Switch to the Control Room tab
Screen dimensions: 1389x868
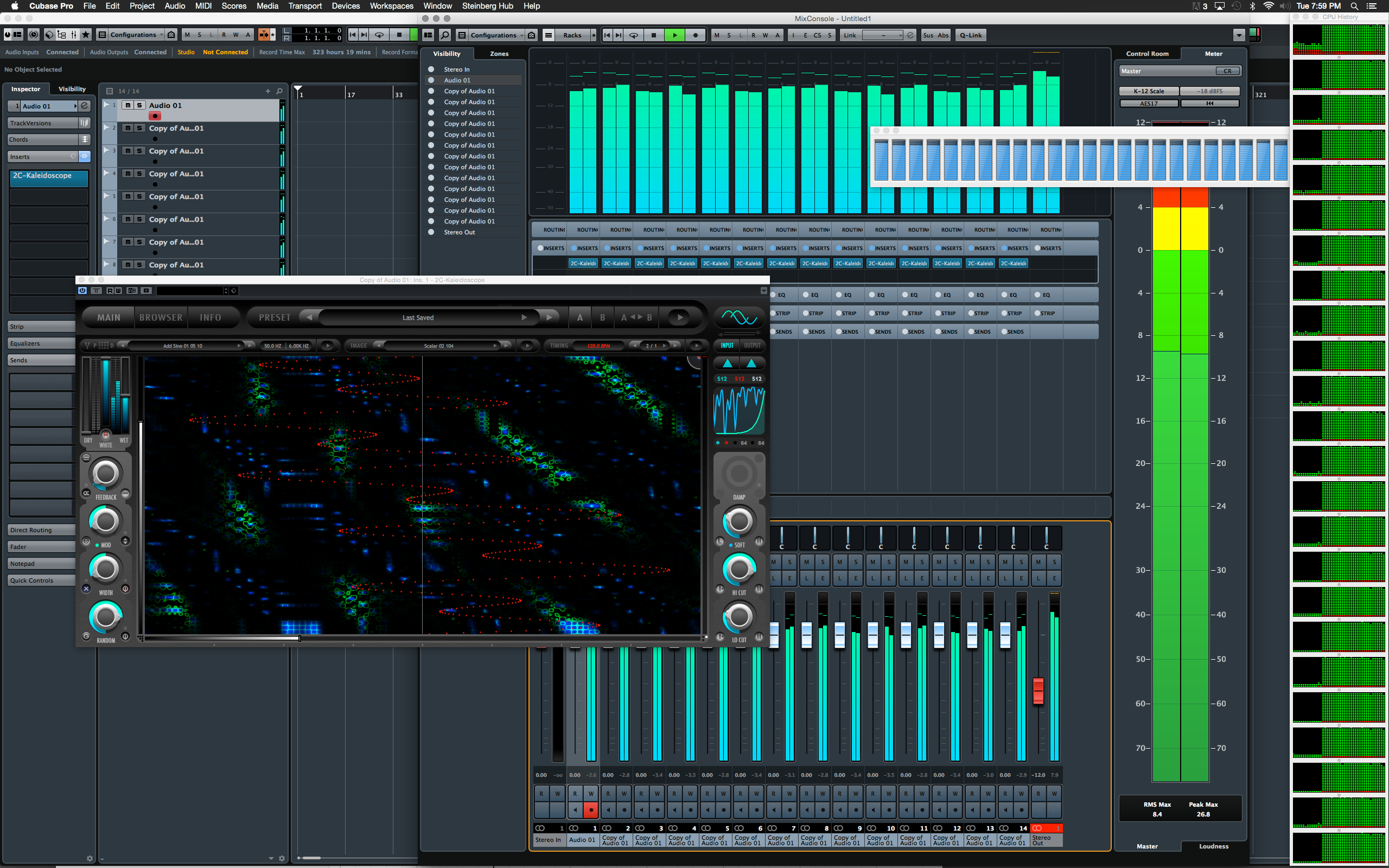point(1147,53)
